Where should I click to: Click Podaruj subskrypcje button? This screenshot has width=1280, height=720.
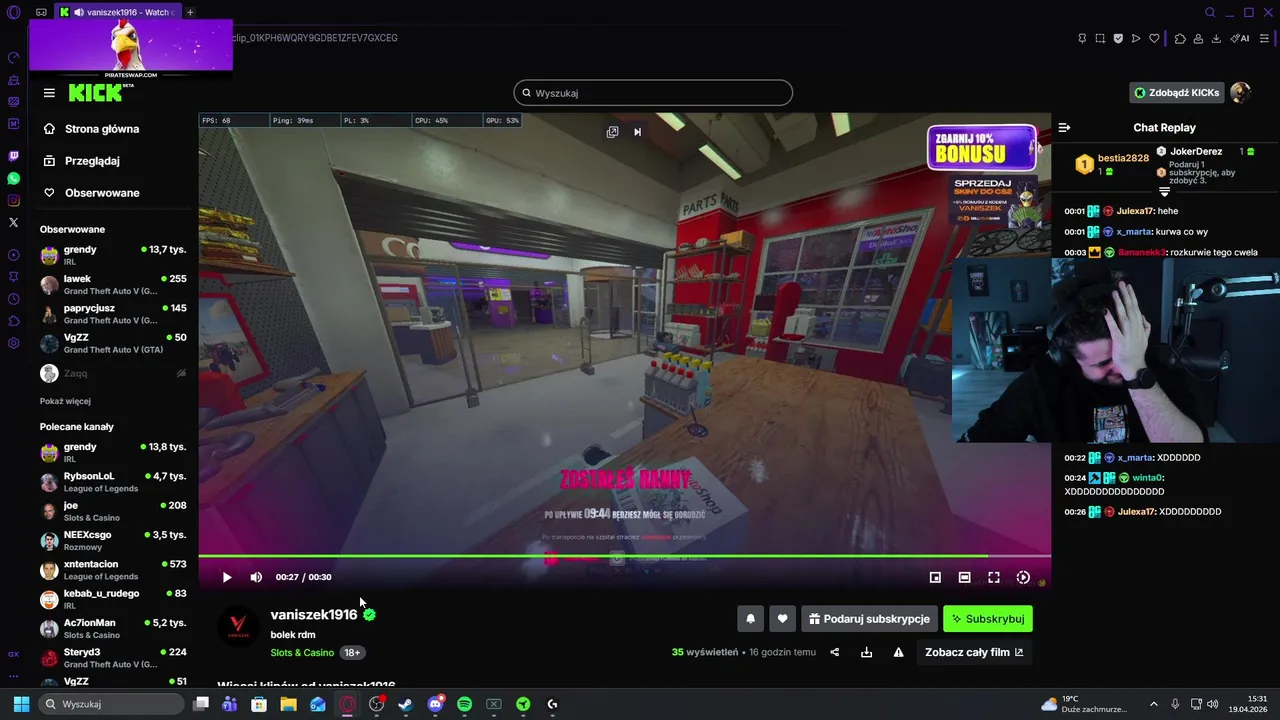click(x=869, y=619)
